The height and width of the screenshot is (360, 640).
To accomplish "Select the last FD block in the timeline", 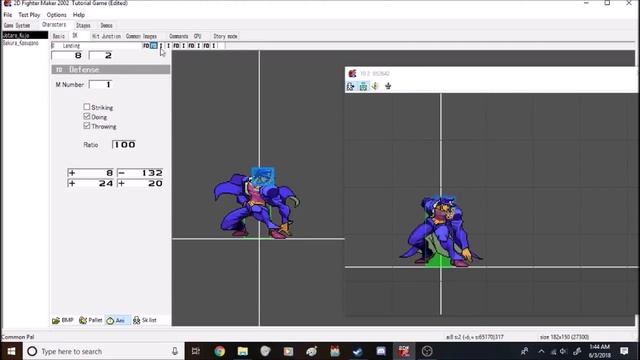I will pos(207,46).
